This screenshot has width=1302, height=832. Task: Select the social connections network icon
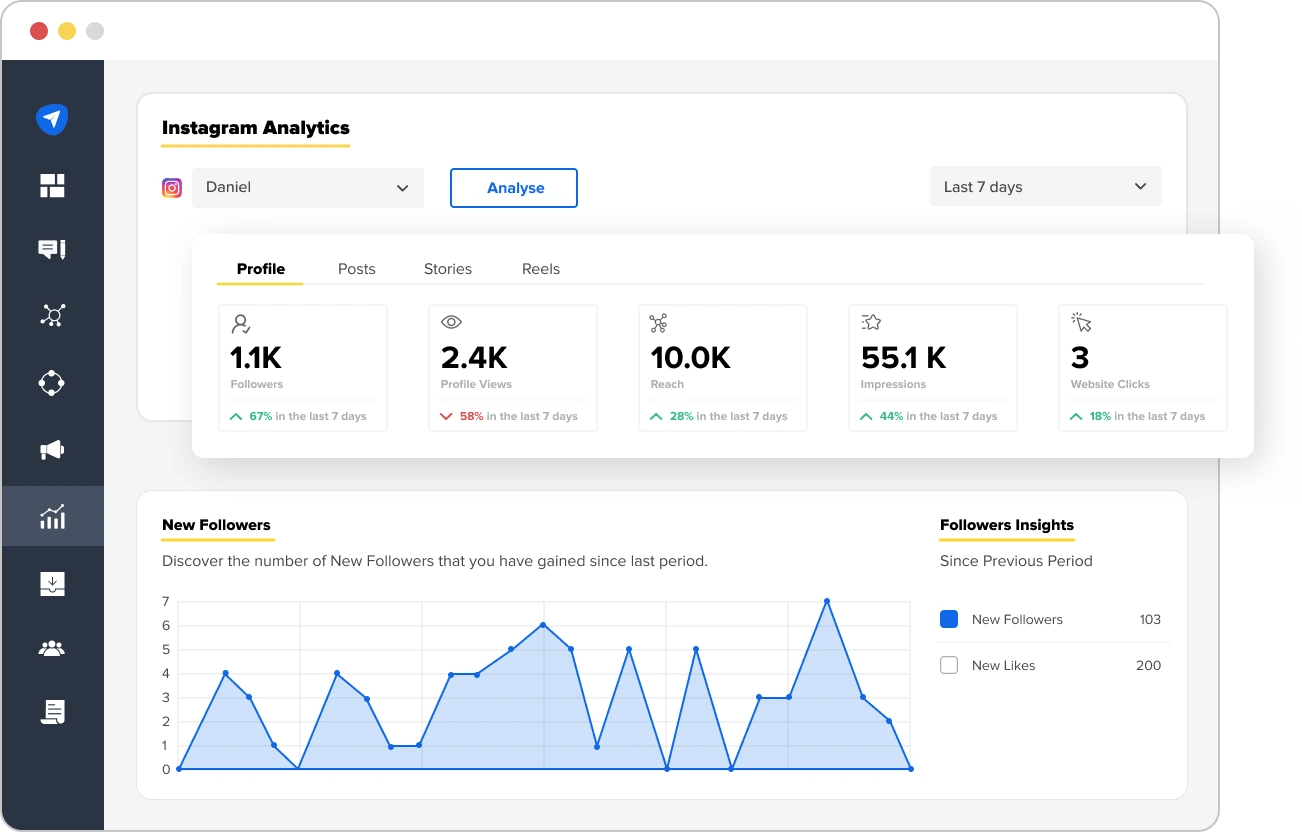[x=52, y=315]
